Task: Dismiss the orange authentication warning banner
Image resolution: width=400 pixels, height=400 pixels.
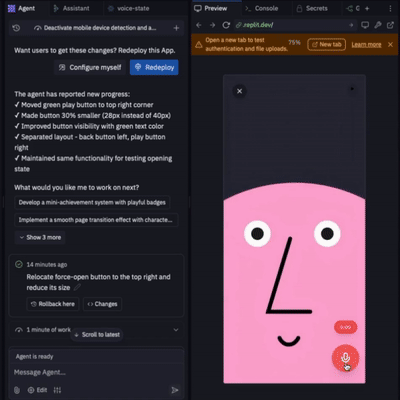Action: click(390, 44)
